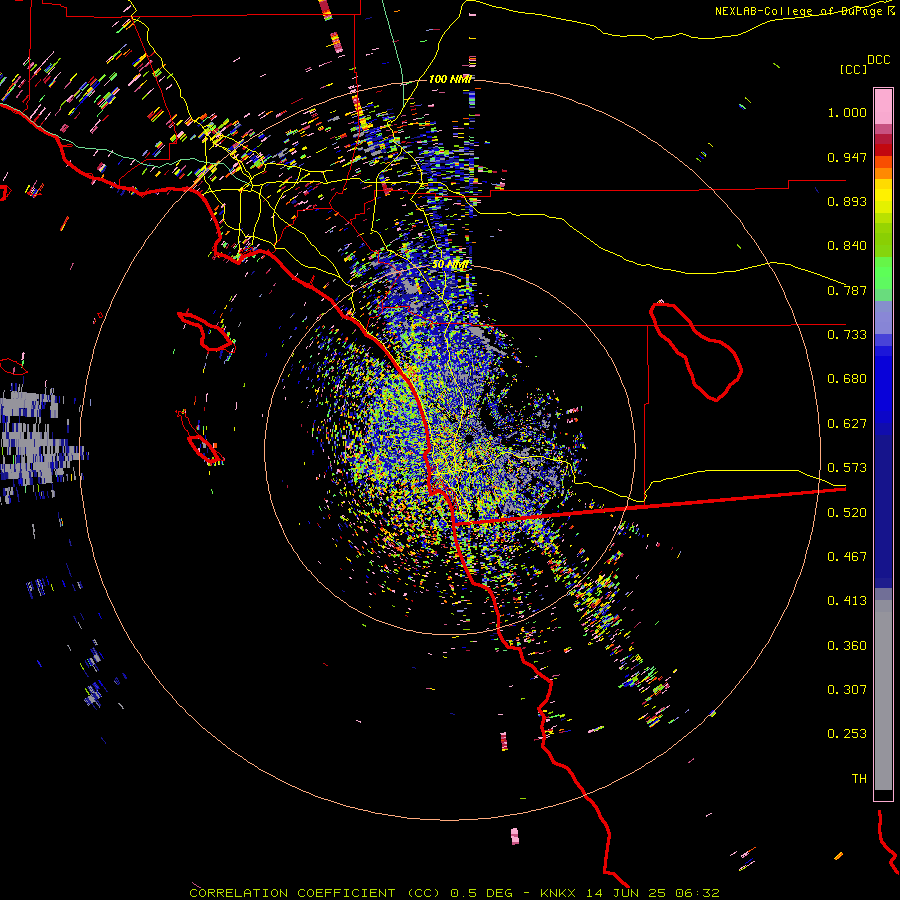Select the 0.840 value on the color scale

tap(847, 246)
